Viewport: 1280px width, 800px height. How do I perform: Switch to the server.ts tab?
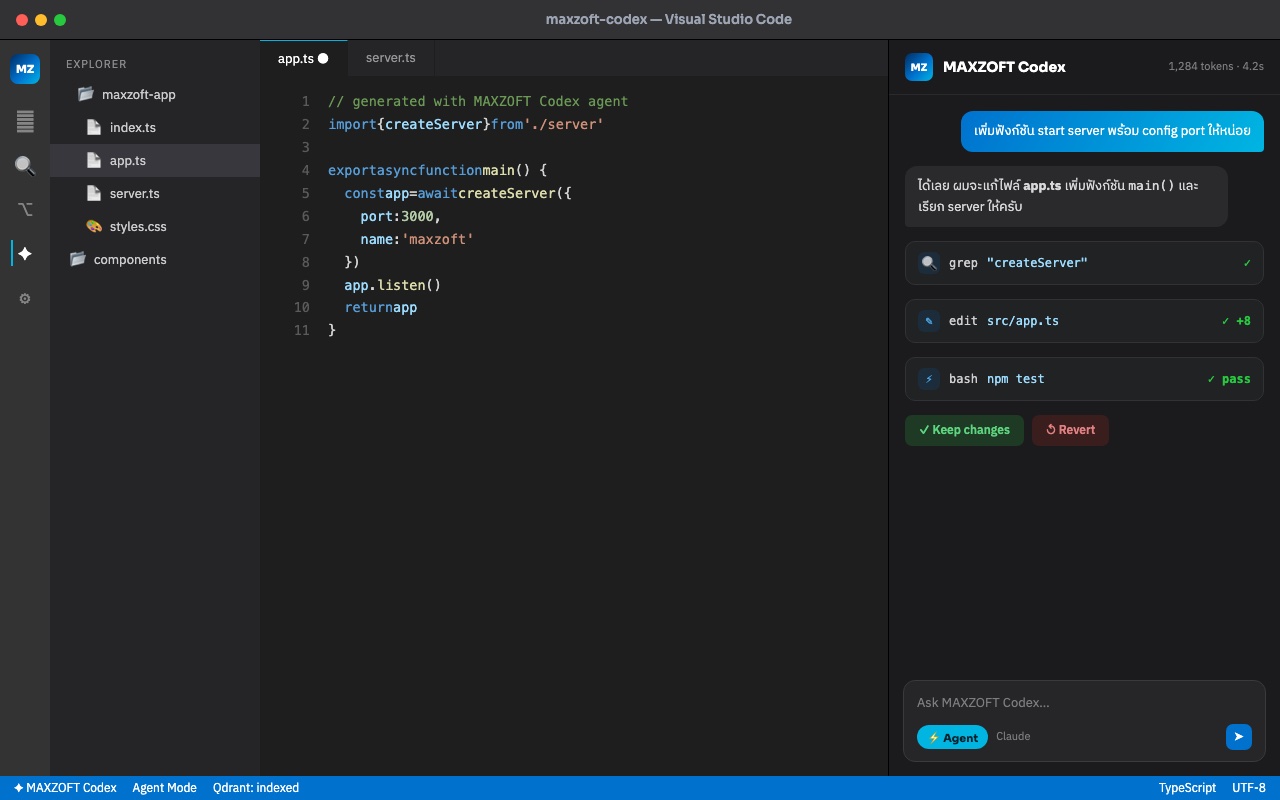tap(390, 58)
